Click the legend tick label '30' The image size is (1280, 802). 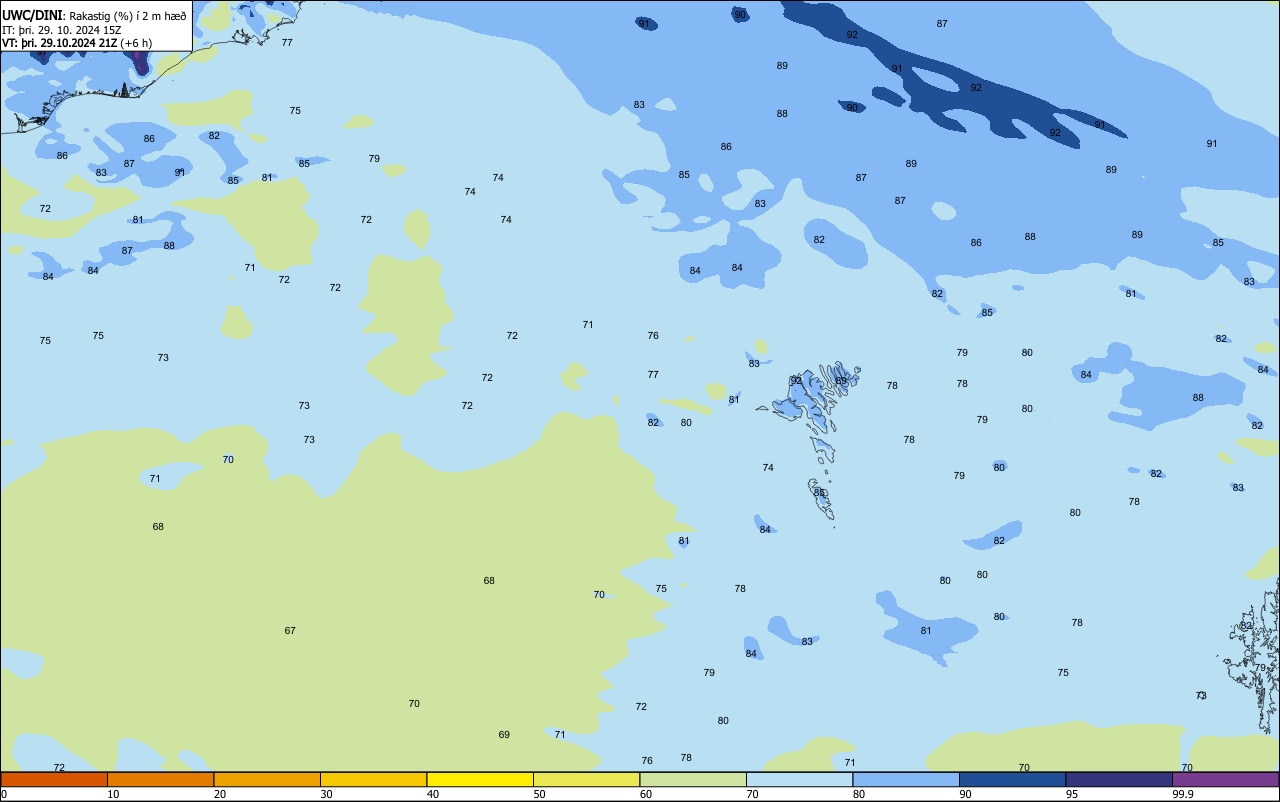[x=327, y=794]
